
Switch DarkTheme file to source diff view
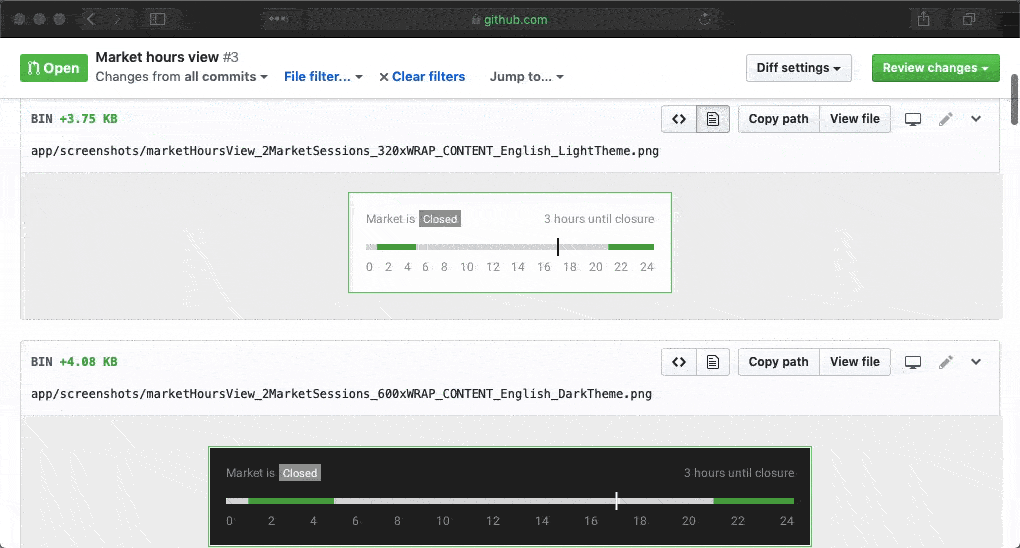679,362
